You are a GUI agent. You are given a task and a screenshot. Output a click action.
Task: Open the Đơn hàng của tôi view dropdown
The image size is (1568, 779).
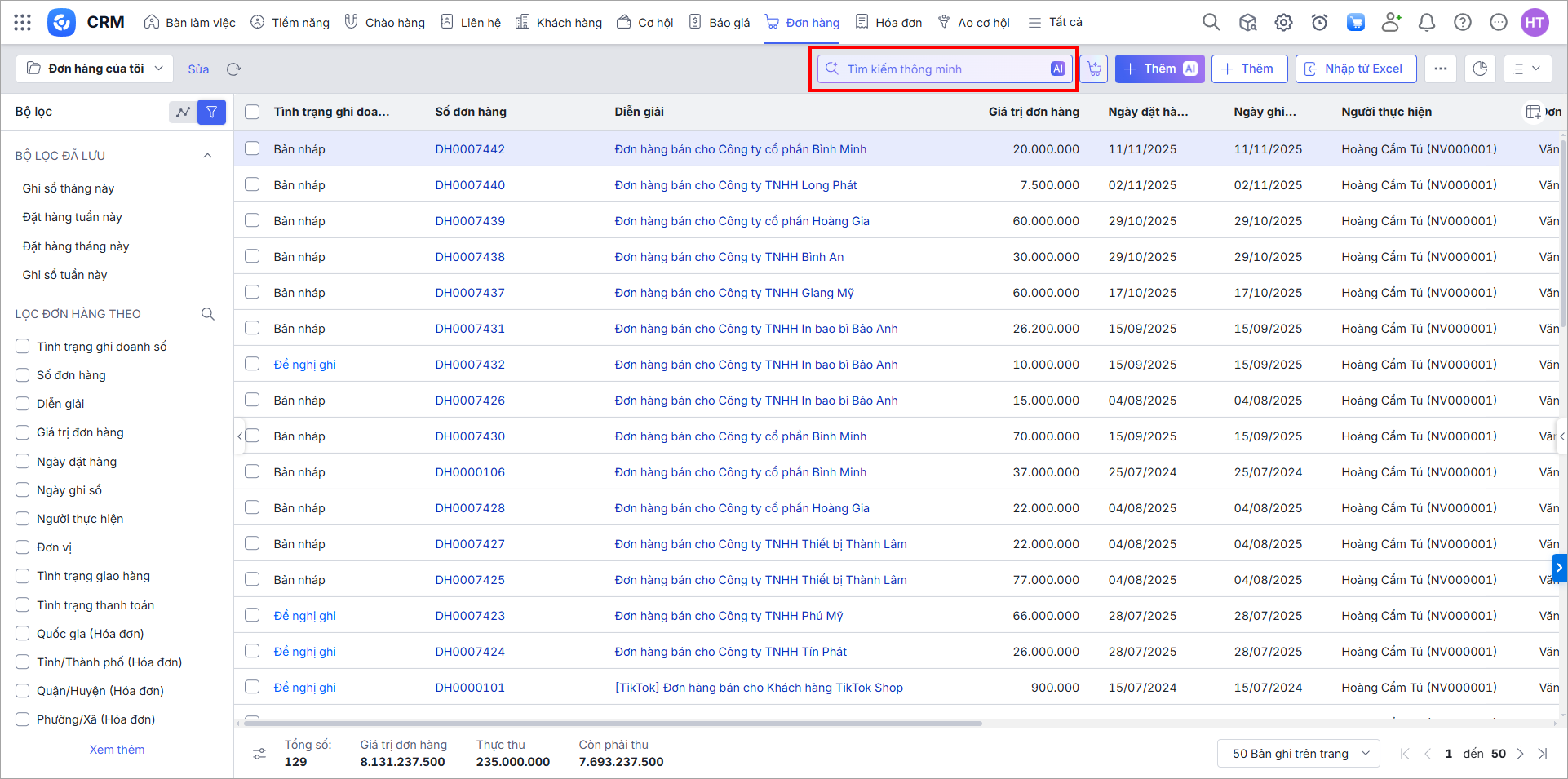(95, 69)
